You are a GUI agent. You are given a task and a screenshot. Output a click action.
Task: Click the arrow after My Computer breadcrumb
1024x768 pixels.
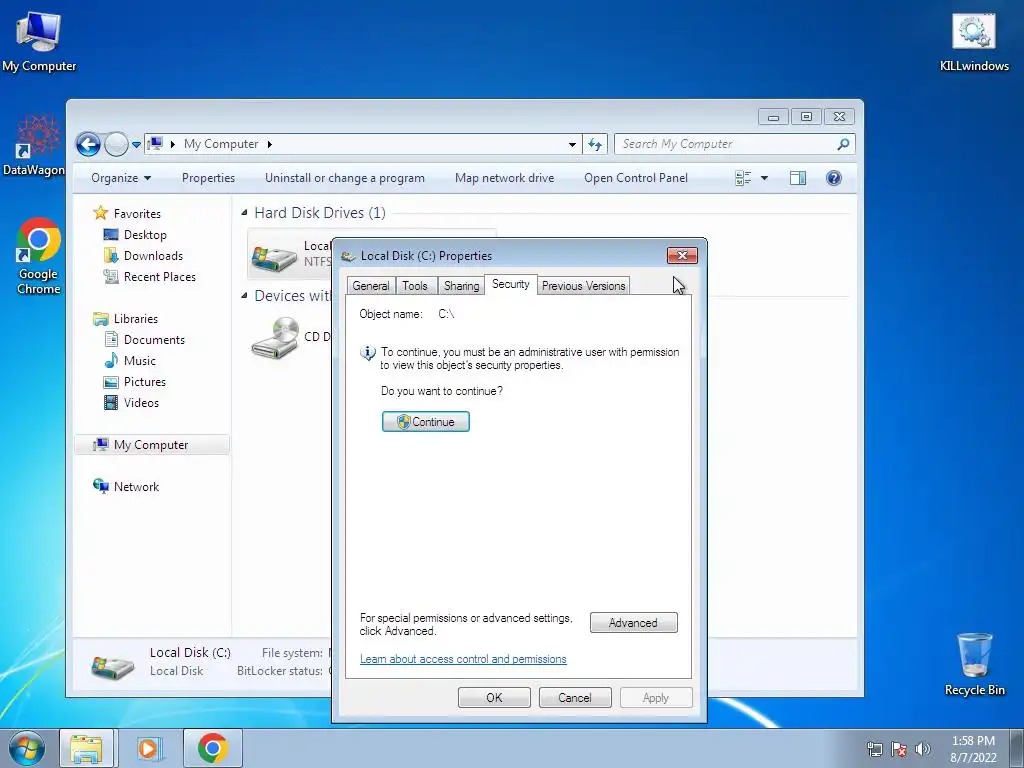pos(269,144)
